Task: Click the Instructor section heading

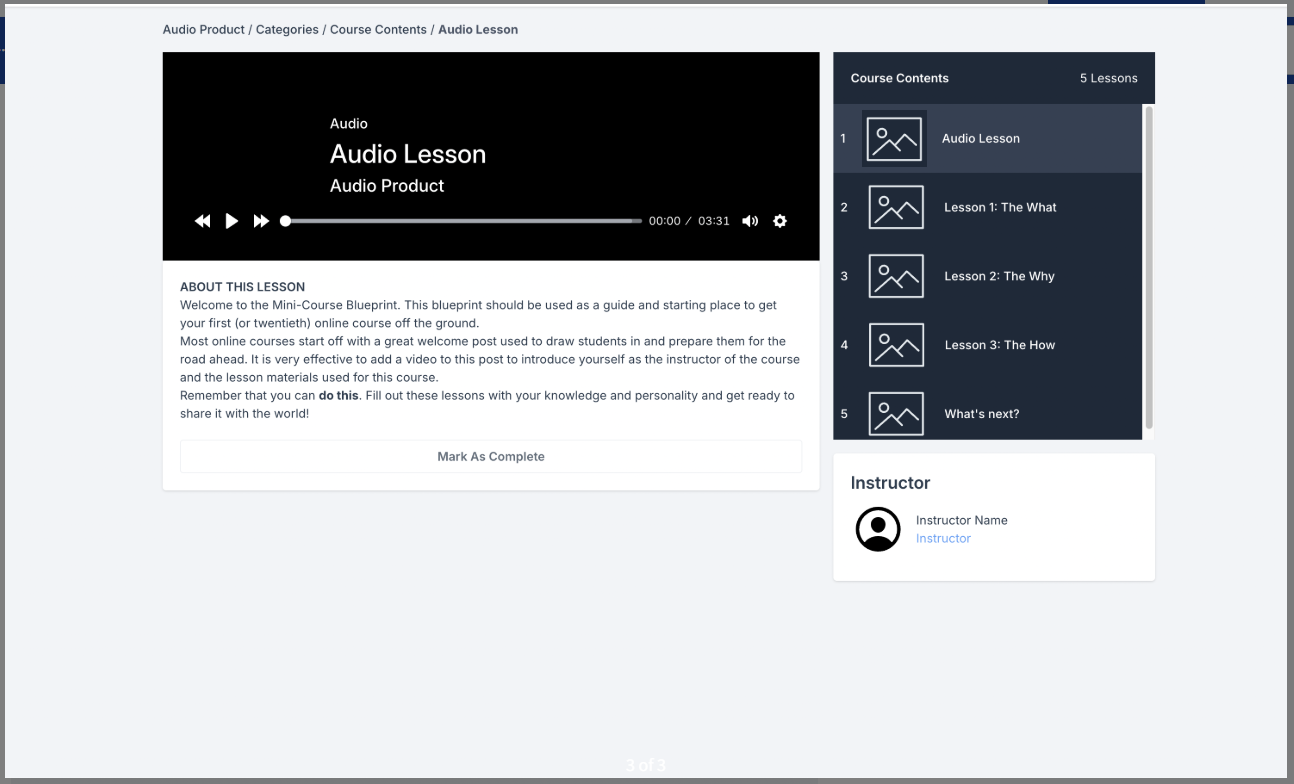Action: pos(890,483)
